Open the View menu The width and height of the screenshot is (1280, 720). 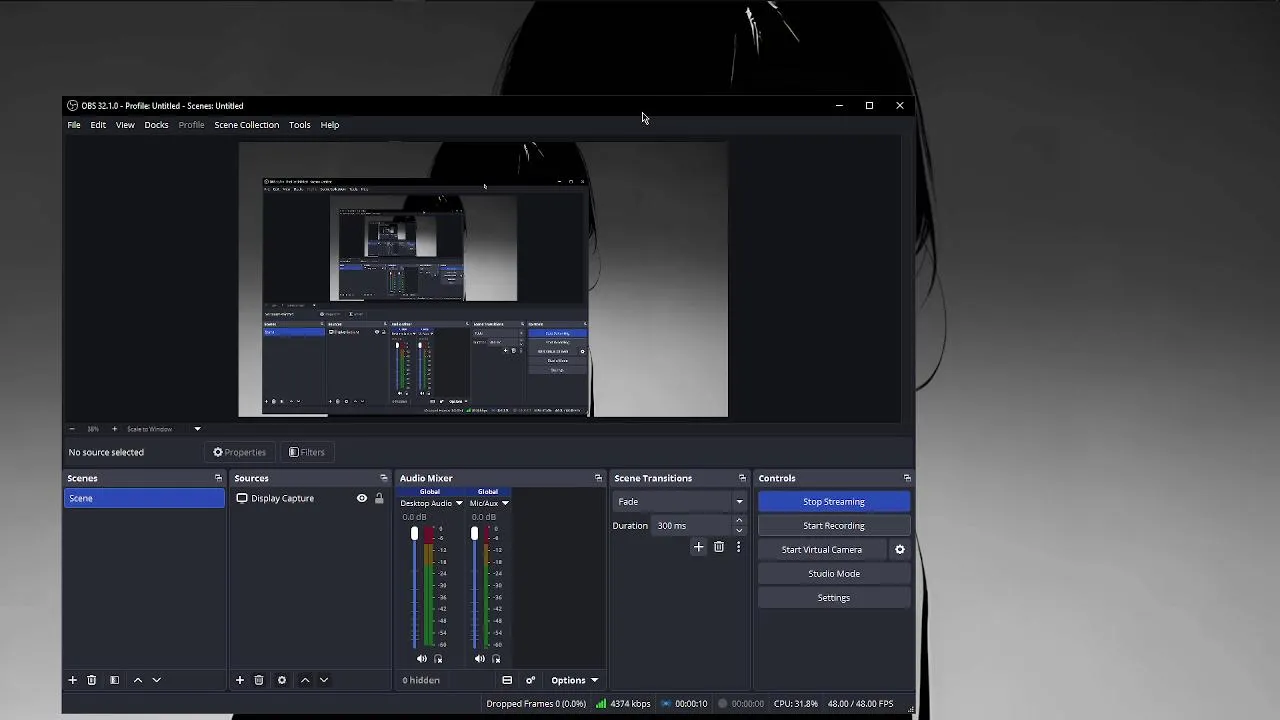point(125,125)
